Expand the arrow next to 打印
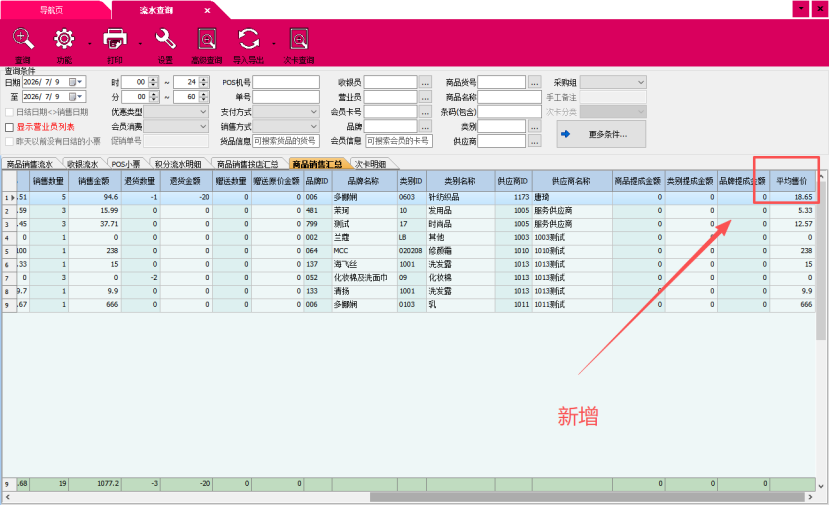 140,44
